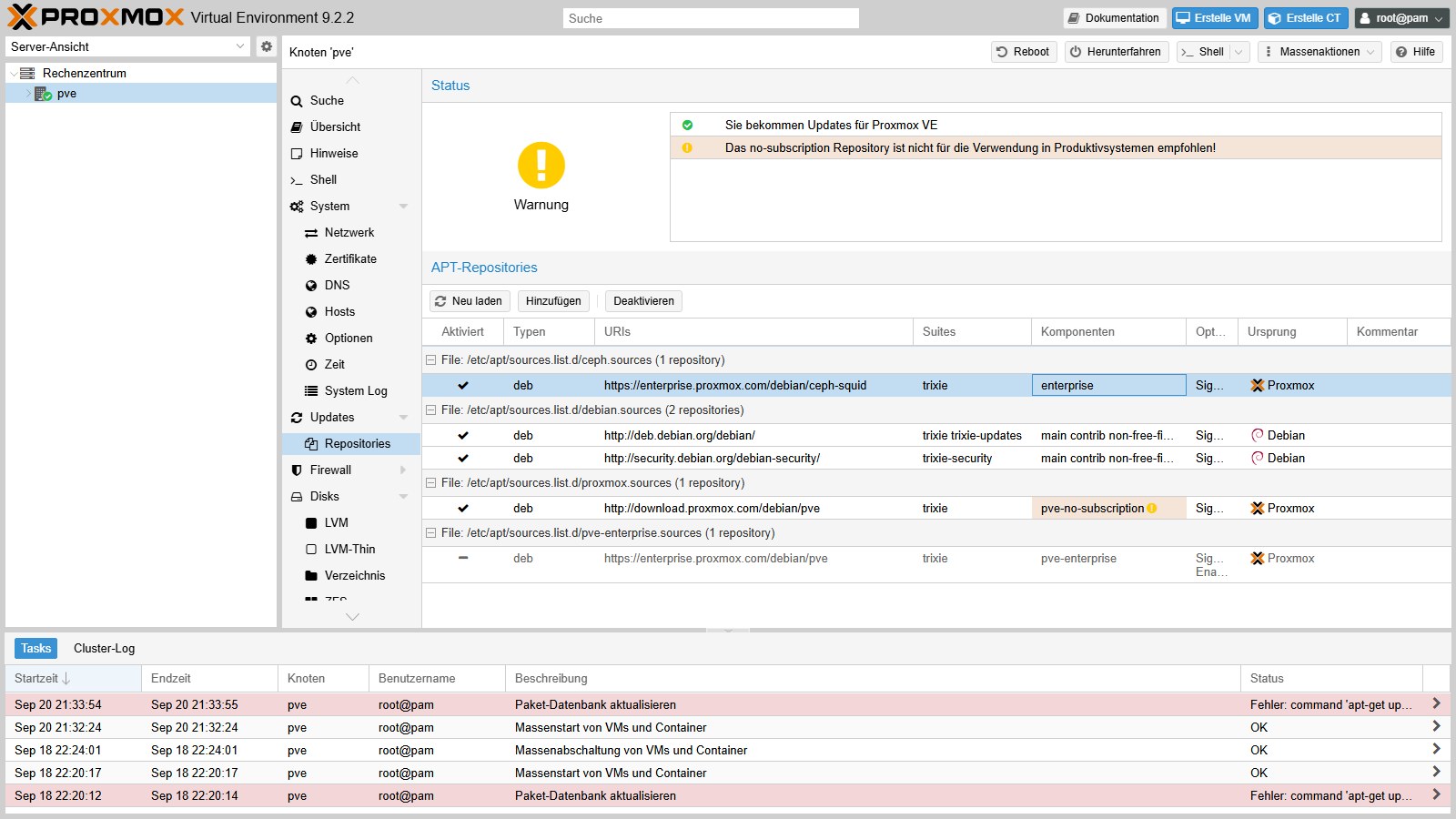Click the yellow Warnung status icon
Screen dimensions: 1456x819
click(x=541, y=166)
